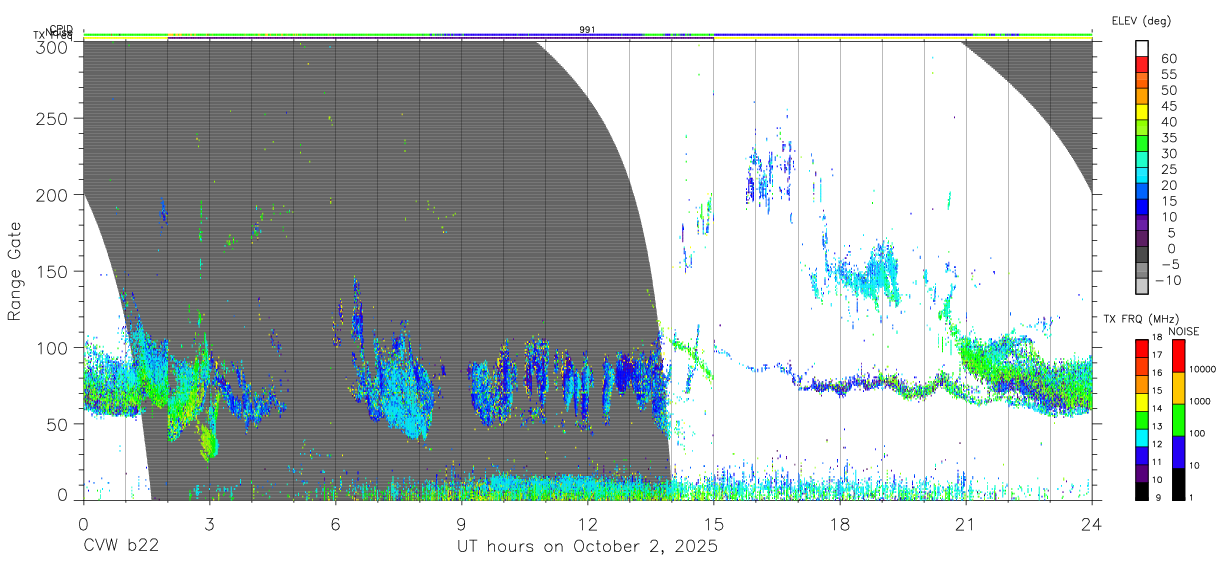The width and height of the screenshot is (1228, 567).
Task: Click the '991' CPID value above plot
Action: click(x=587, y=30)
